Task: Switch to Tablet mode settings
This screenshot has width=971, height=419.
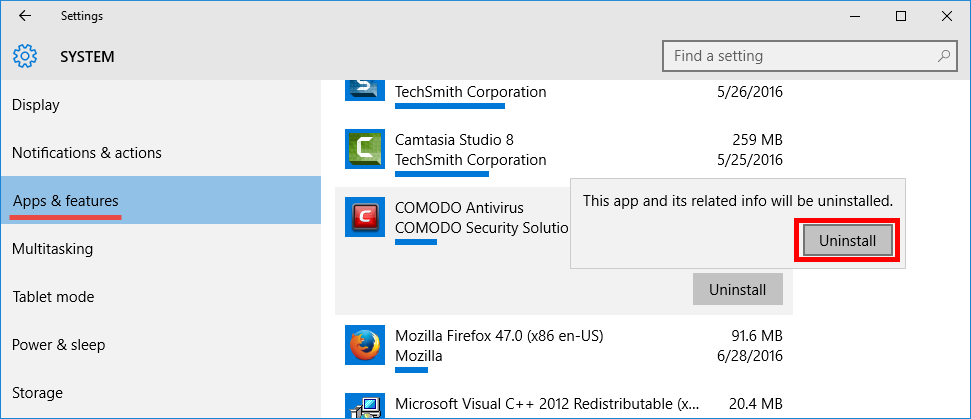Action: 53,297
